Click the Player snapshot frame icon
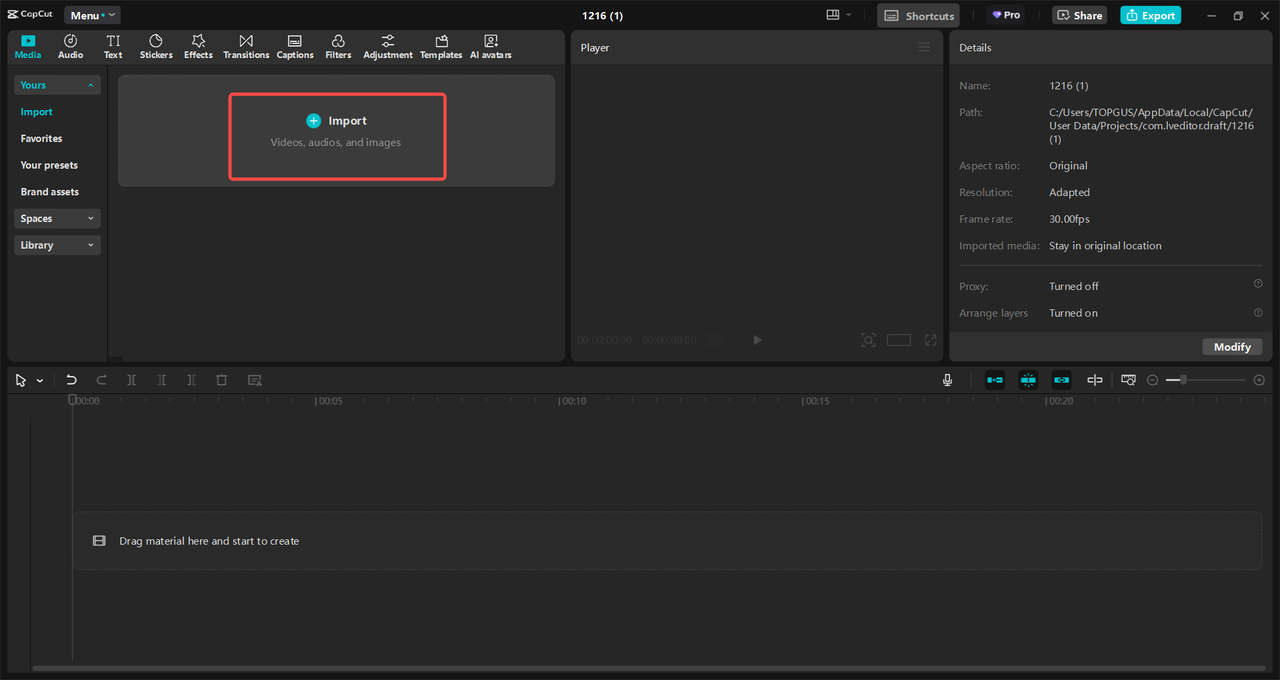 869,340
